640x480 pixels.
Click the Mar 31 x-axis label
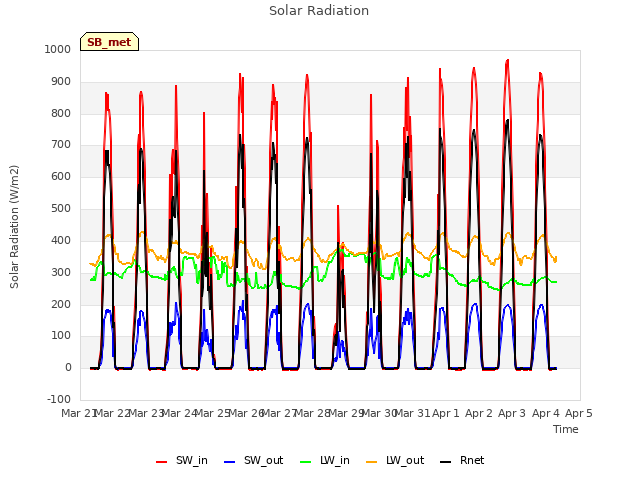pos(412,413)
